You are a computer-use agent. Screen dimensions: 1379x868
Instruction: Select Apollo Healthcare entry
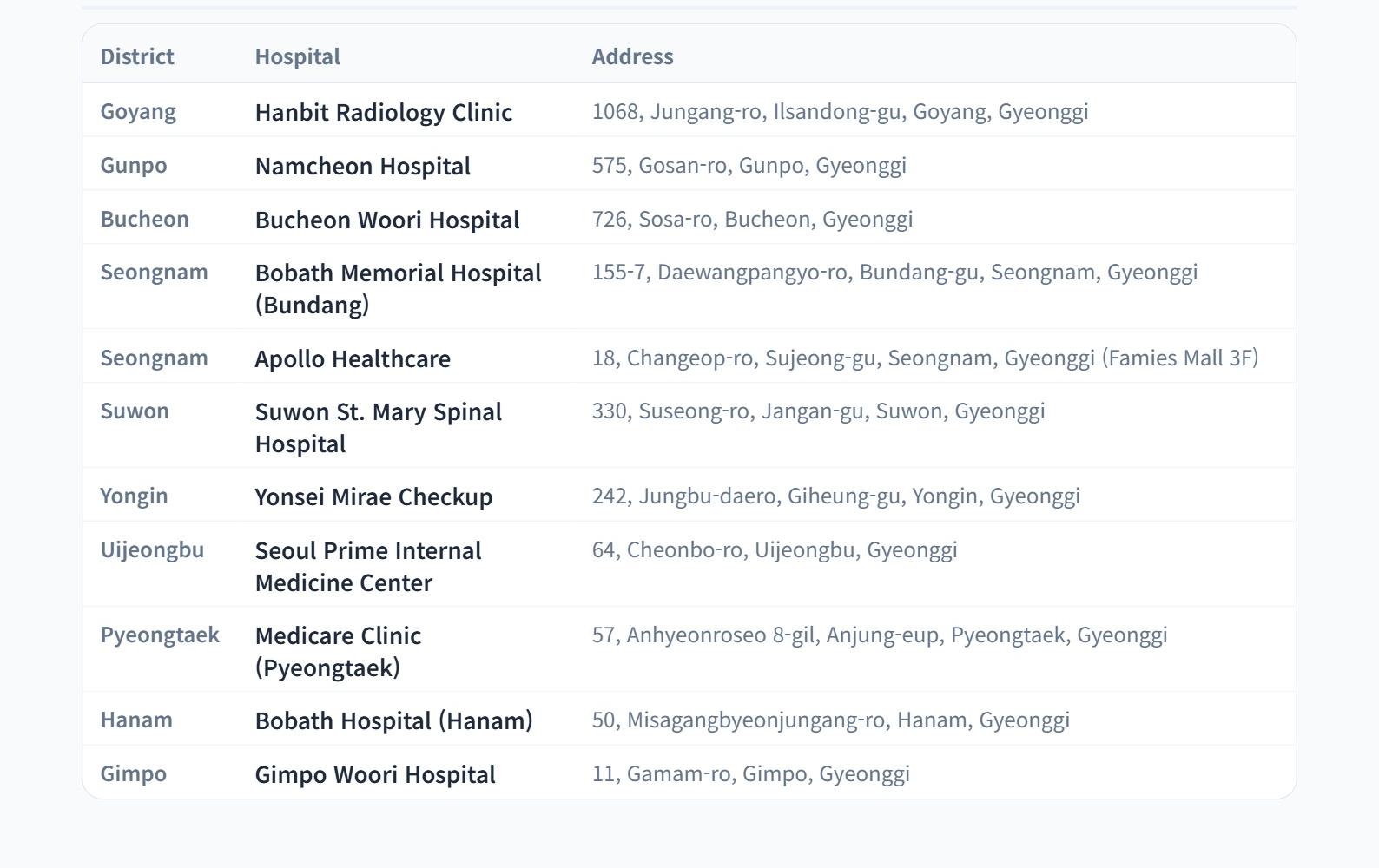352,358
